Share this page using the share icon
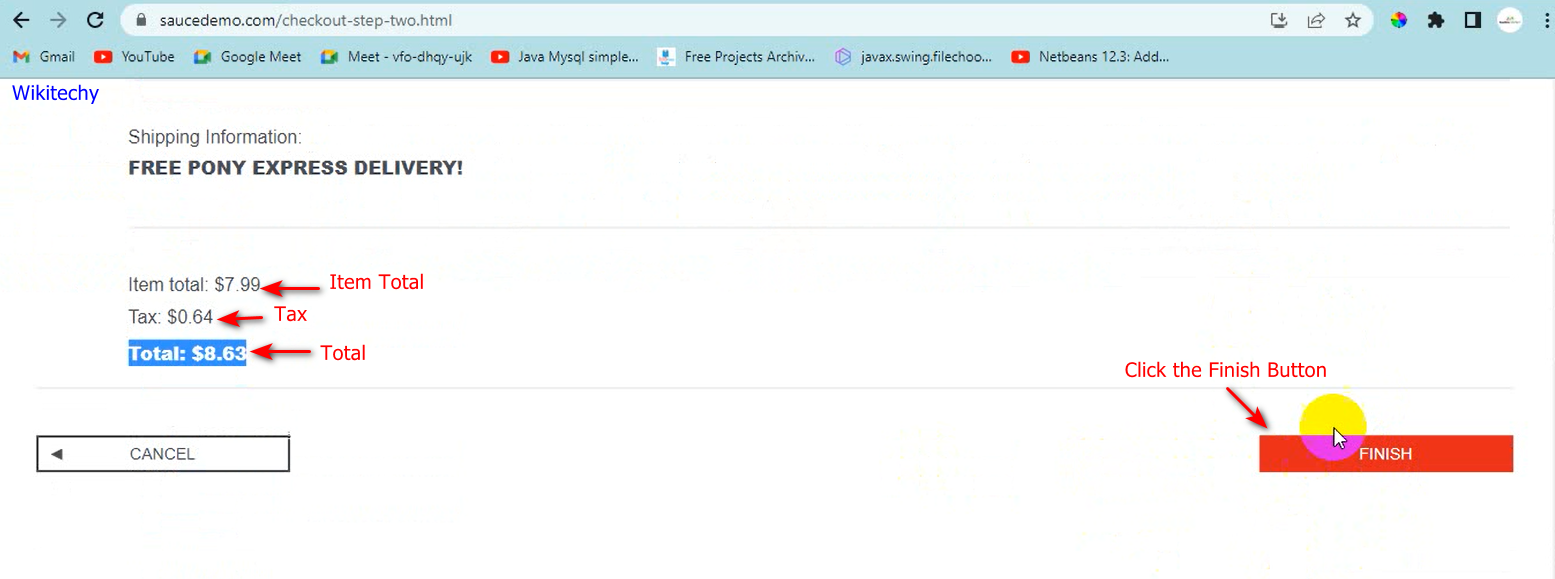 point(1316,20)
